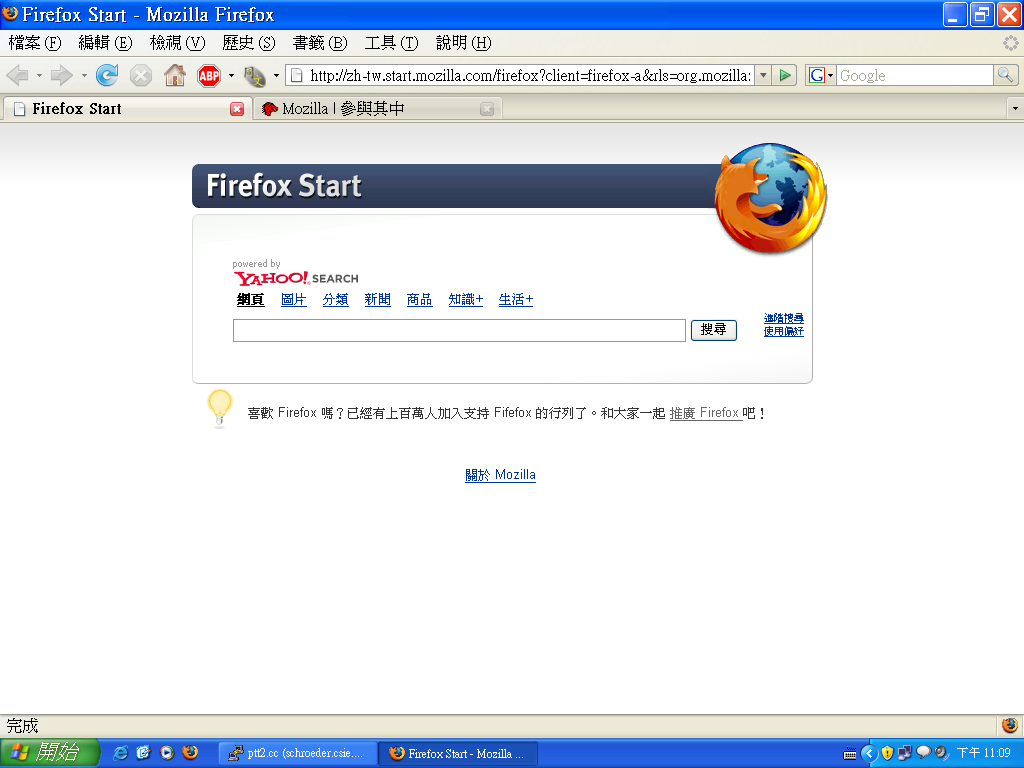
Task: Open the Forward history dropdown arrow
Action: pyautogui.click(x=84, y=76)
